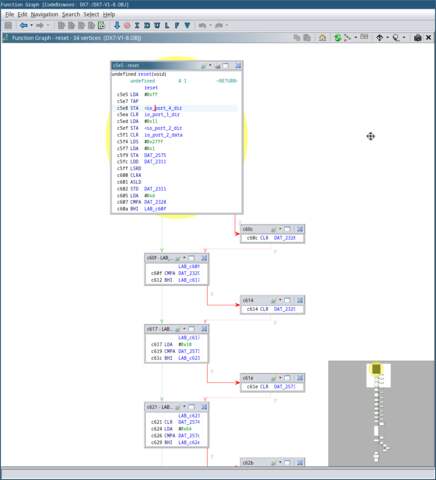
Task: Click the graph layout icon
Action: coord(348,38)
